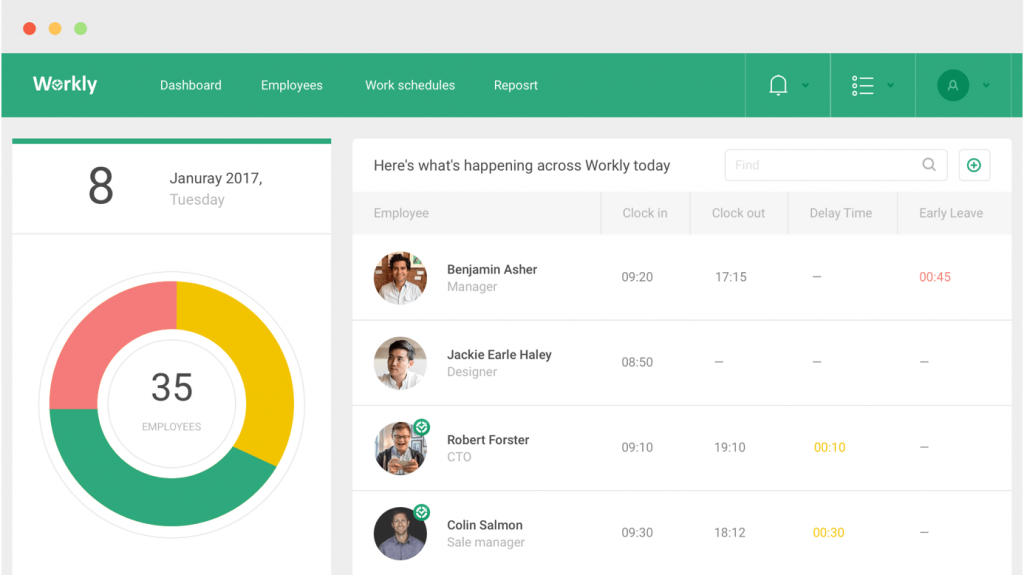Click the green window maximize dot
The width and height of the screenshot is (1024, 575).
80,28
